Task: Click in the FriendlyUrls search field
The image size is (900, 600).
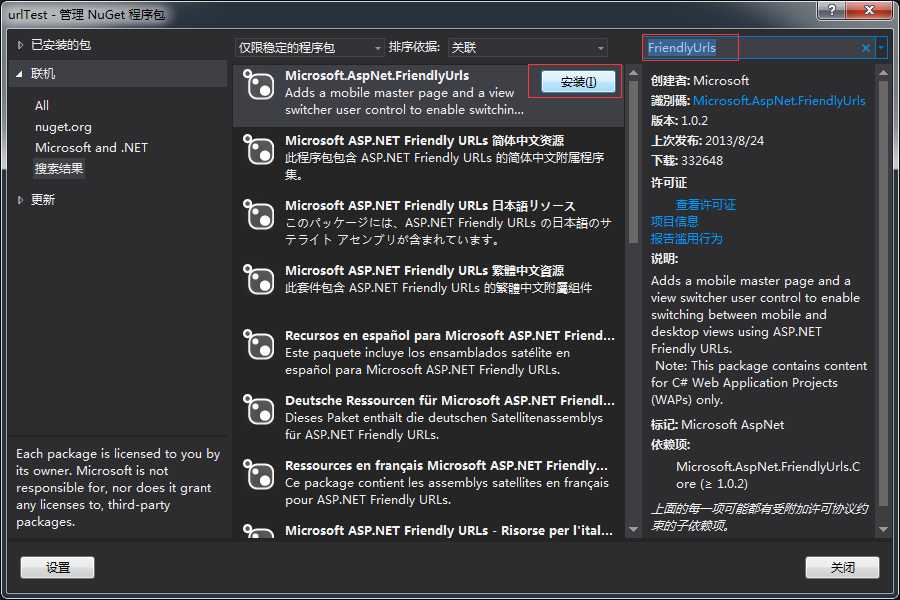Action: point(750,48)
